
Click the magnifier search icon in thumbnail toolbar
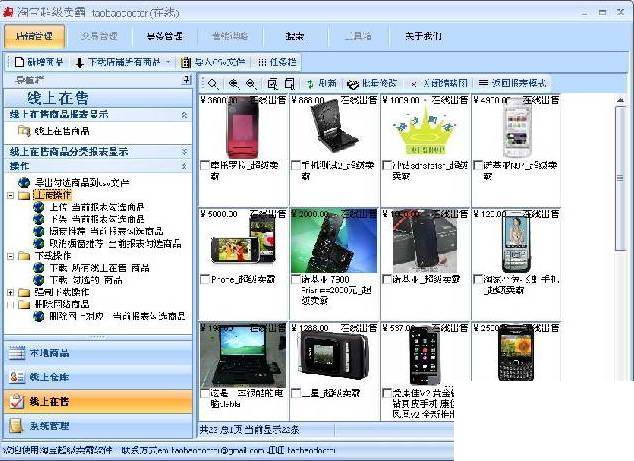click(213, 84)
